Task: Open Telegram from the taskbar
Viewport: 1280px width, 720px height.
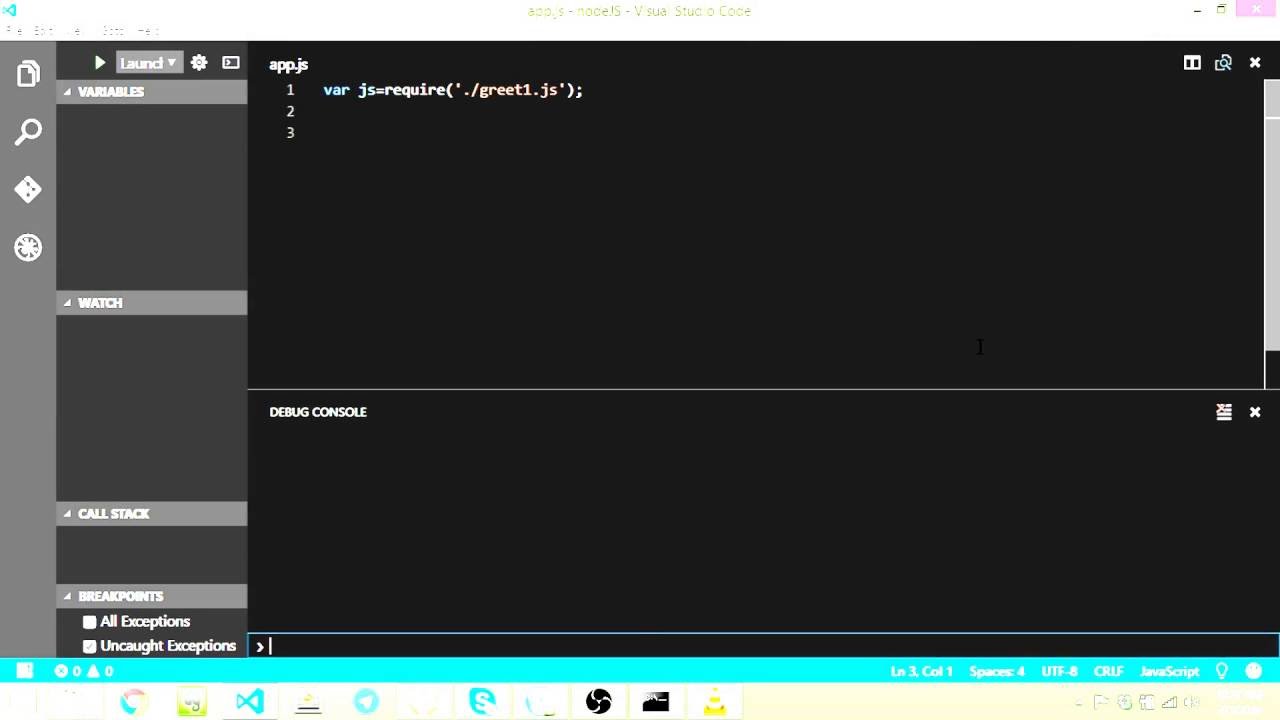Action: [x=366, y=702]
